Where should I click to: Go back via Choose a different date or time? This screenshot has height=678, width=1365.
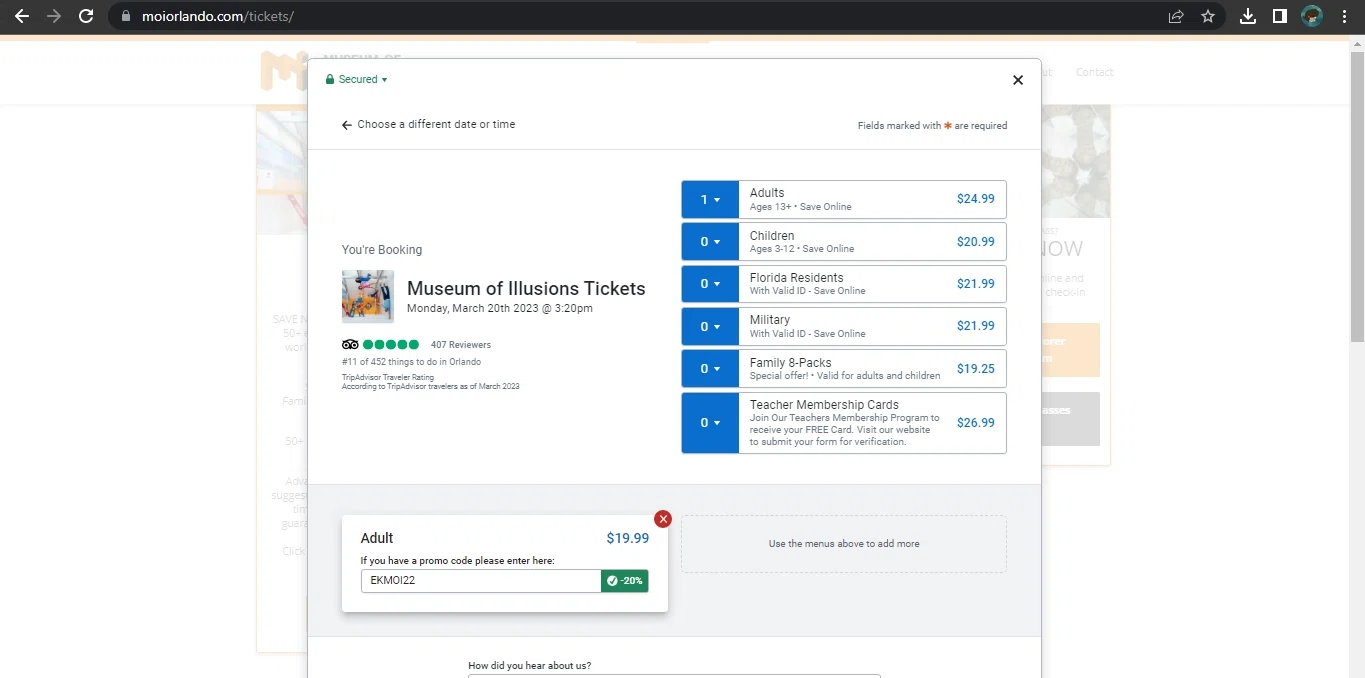(429, 125)
